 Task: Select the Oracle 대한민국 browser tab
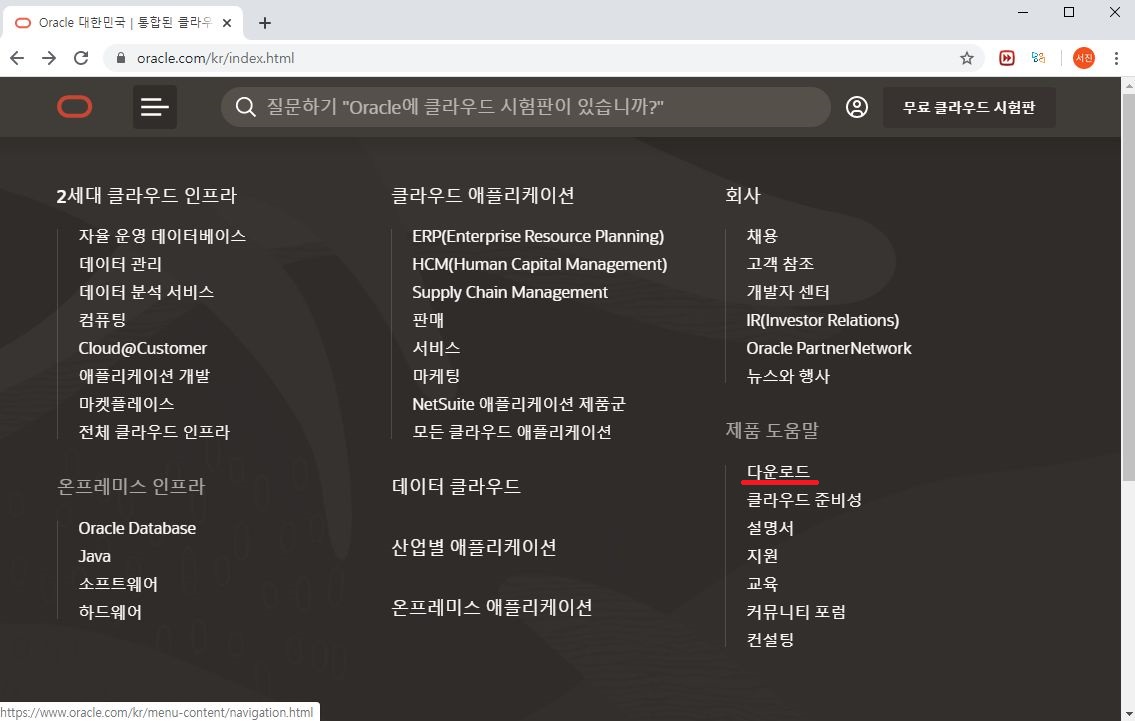pos(123,23)
